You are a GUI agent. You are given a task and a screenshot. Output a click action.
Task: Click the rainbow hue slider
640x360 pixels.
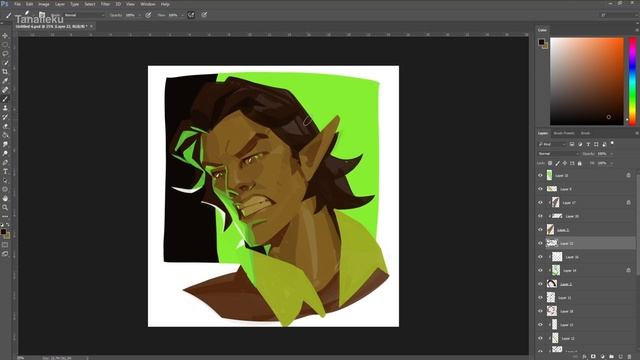coord(632,81)
